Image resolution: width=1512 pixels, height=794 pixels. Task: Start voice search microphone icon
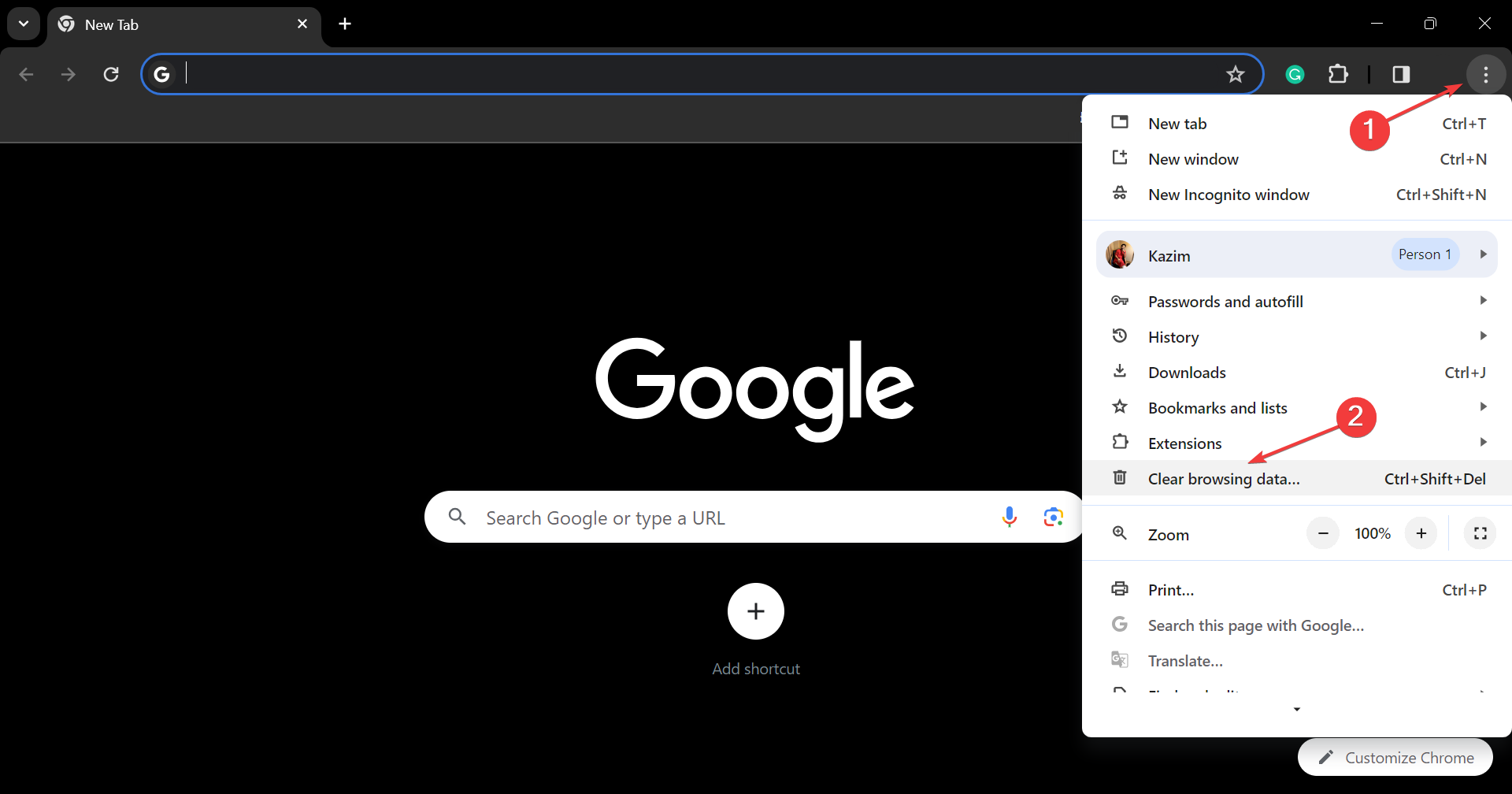pos(1010,517)
